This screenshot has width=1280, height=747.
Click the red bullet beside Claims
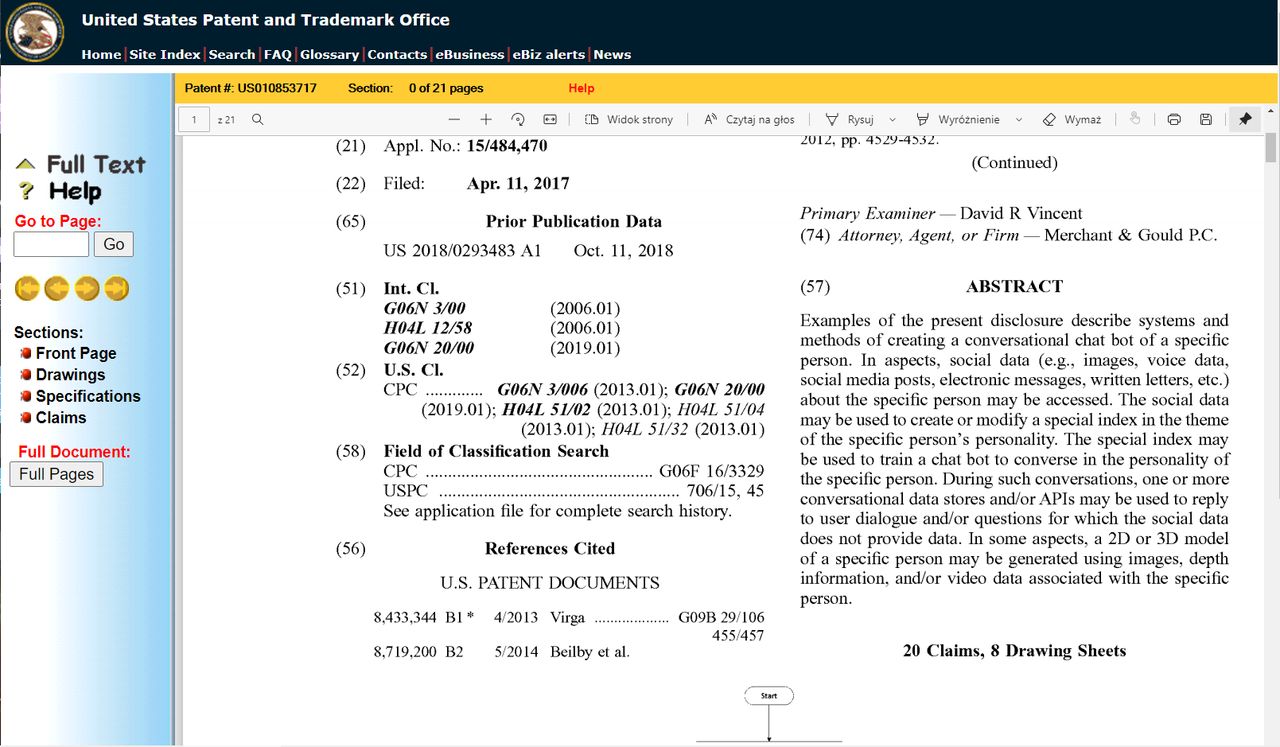pyautogui.click(x=26, y=418)
